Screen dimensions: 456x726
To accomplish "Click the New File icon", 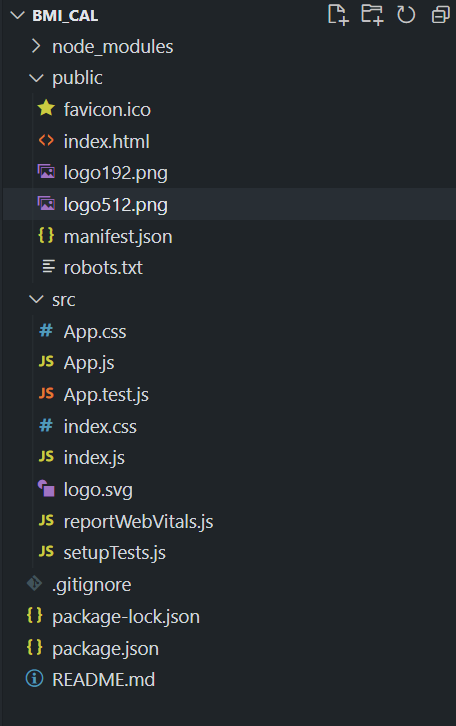I will [x=337, y=15].
